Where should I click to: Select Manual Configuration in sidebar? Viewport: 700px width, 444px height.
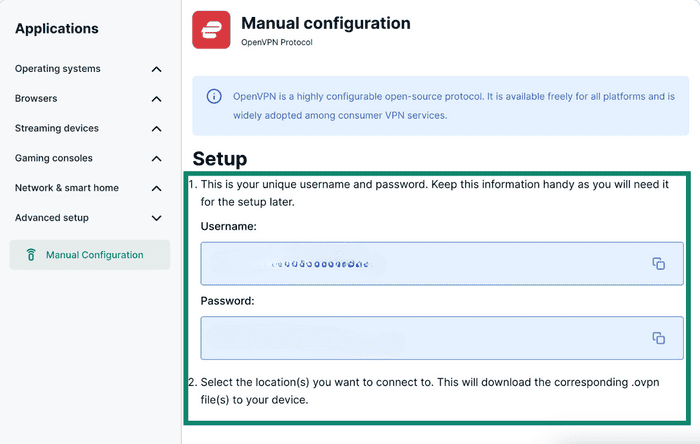[90, 255]
